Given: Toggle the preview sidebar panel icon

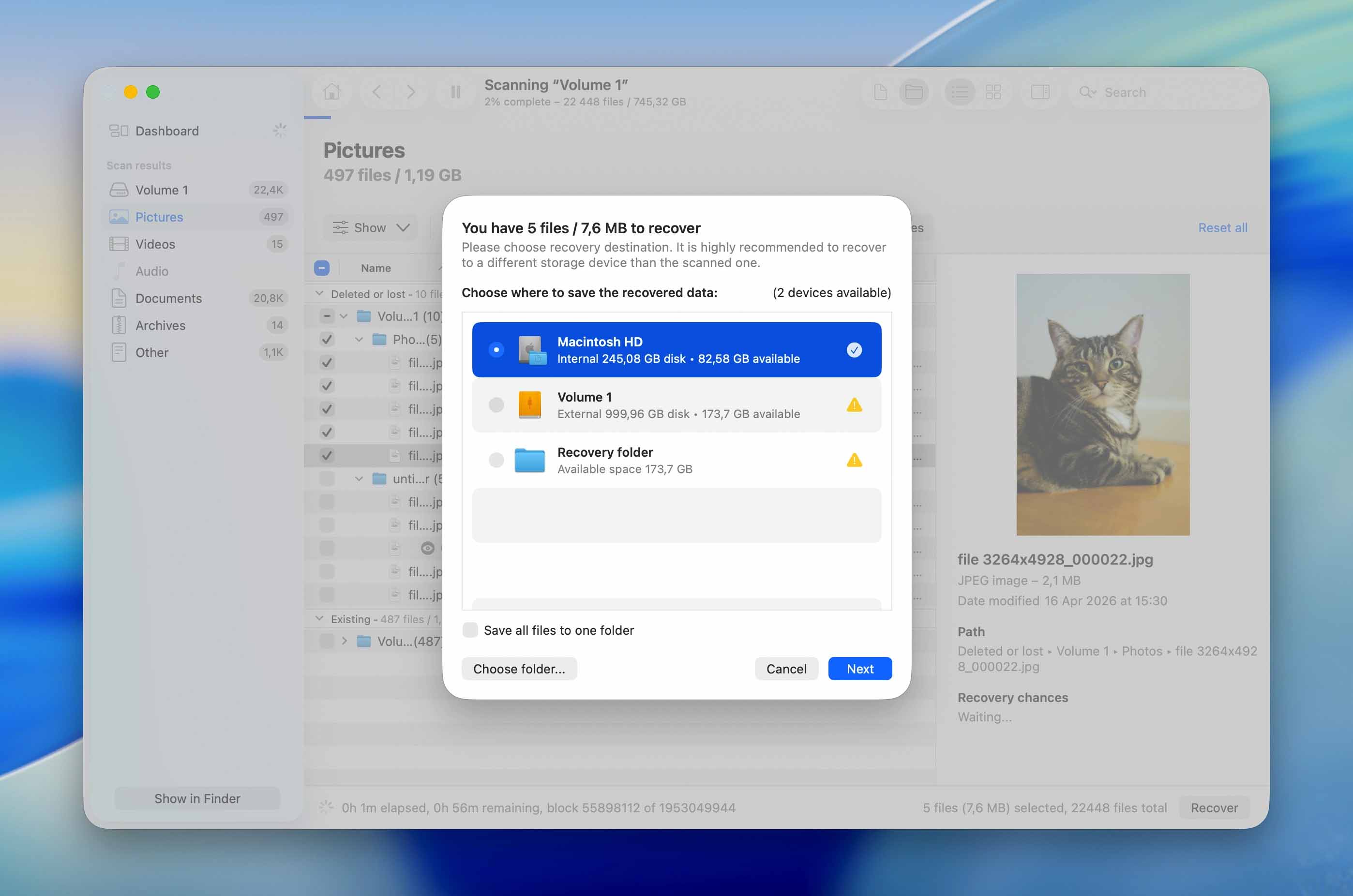Looking at the screenshot, I should point(1040,92).
